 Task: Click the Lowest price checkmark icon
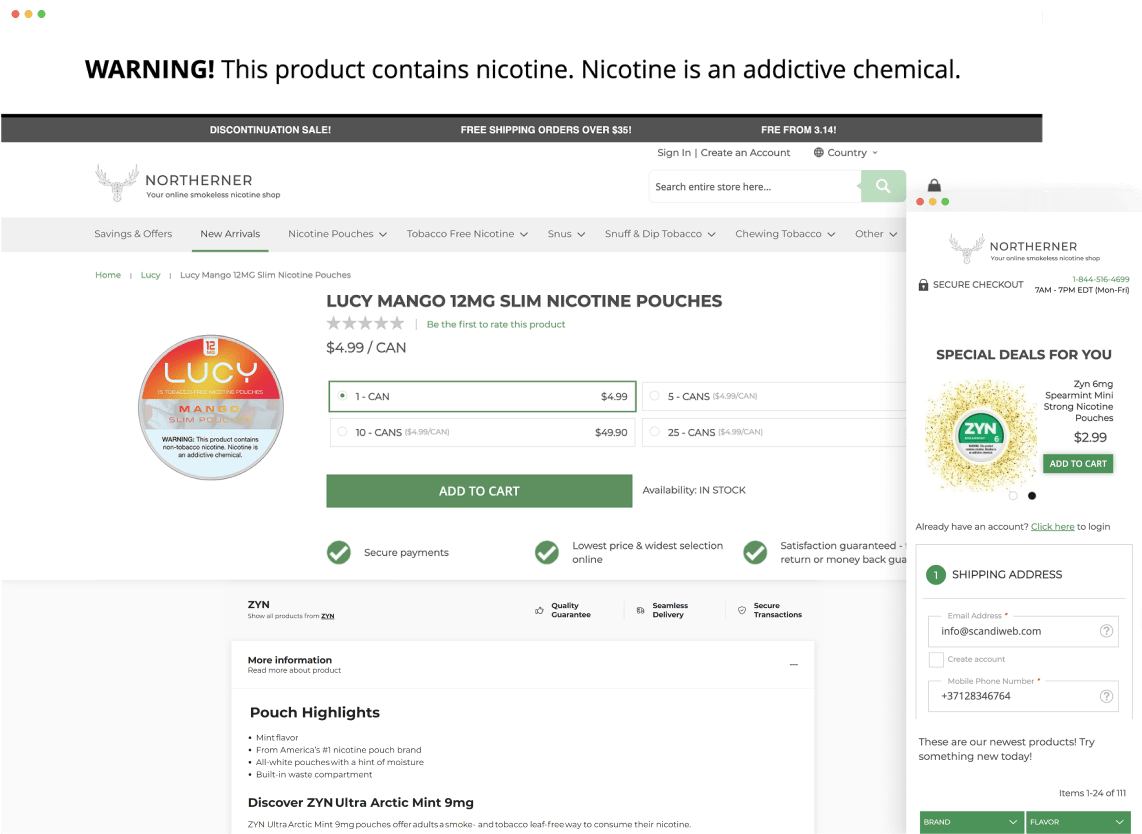point(547,553)
